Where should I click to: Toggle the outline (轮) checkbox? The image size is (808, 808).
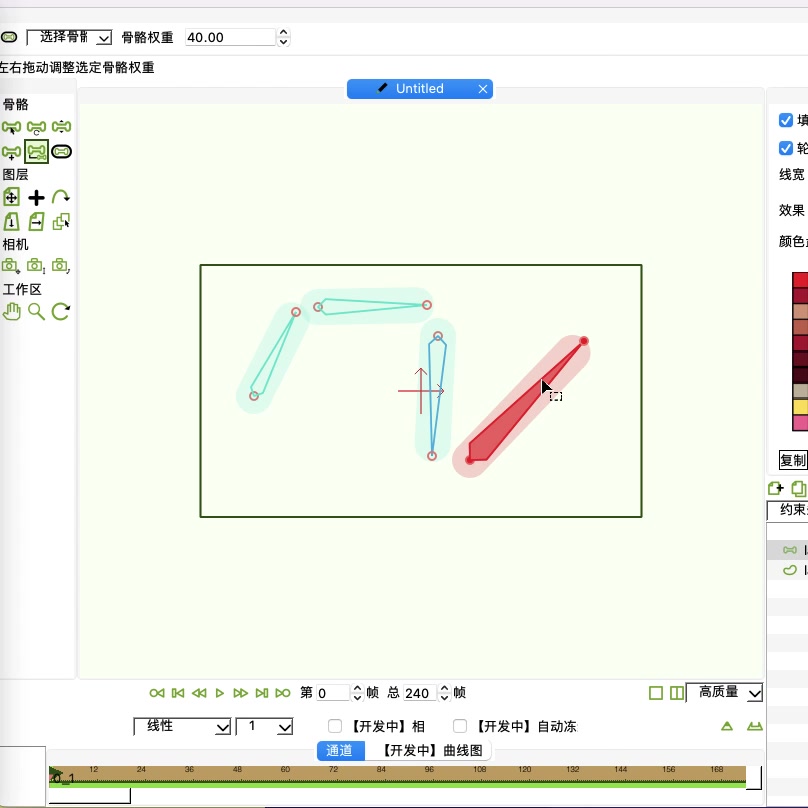(x=785, y=148)
